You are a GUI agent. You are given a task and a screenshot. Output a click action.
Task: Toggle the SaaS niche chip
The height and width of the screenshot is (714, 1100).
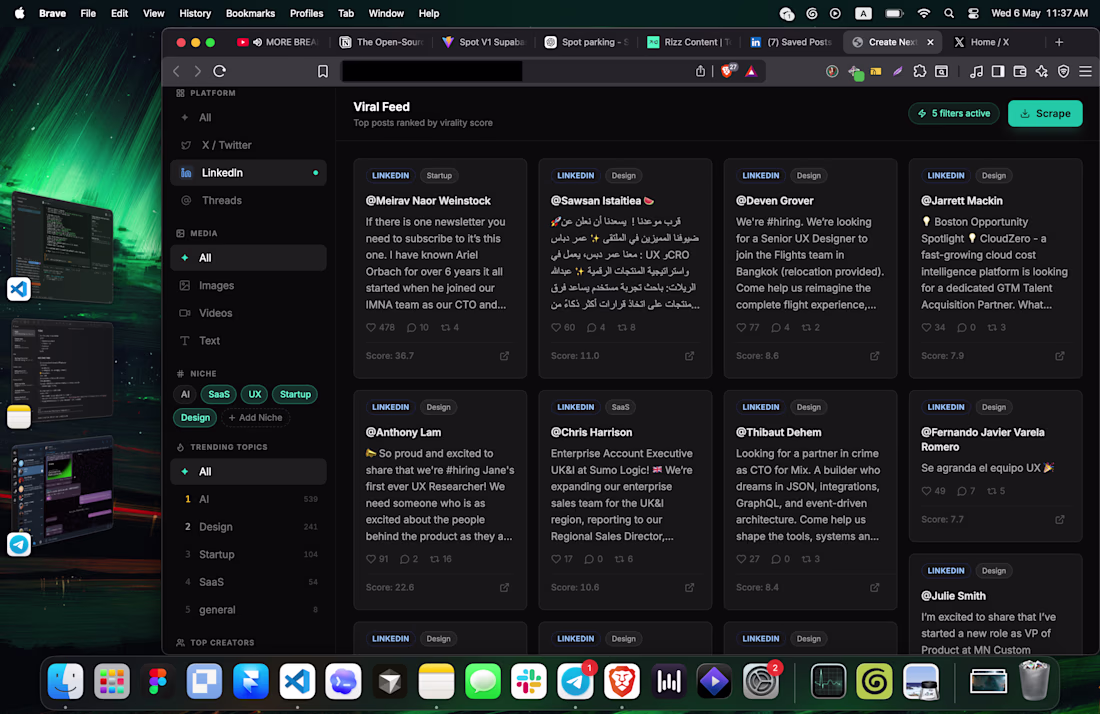click(x=218, y=394)
